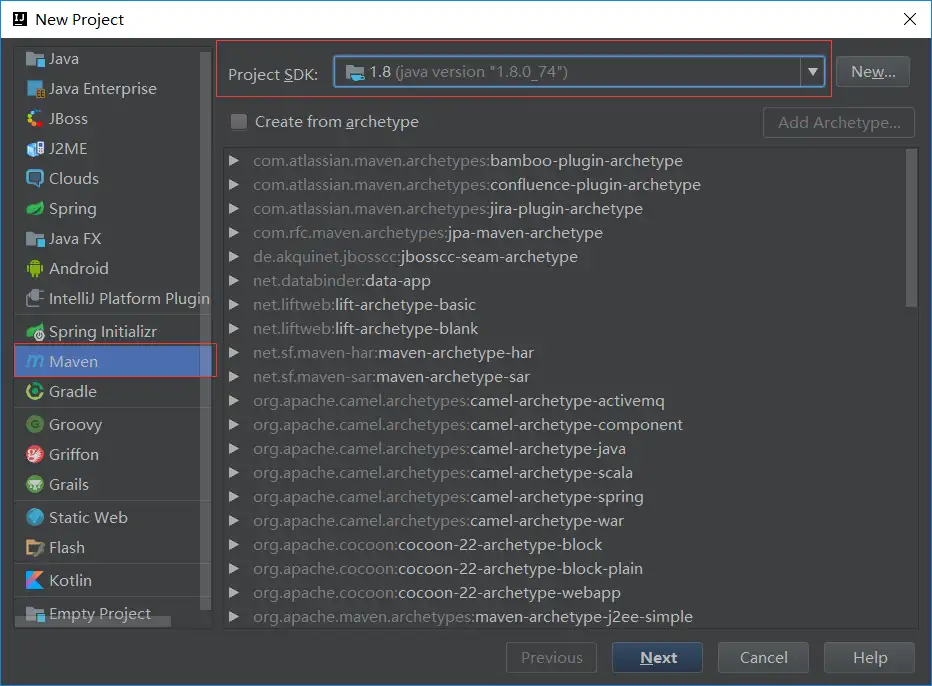Choose the Gradle project type icon
Screen dimensions: 932x686
click(35, 392)
